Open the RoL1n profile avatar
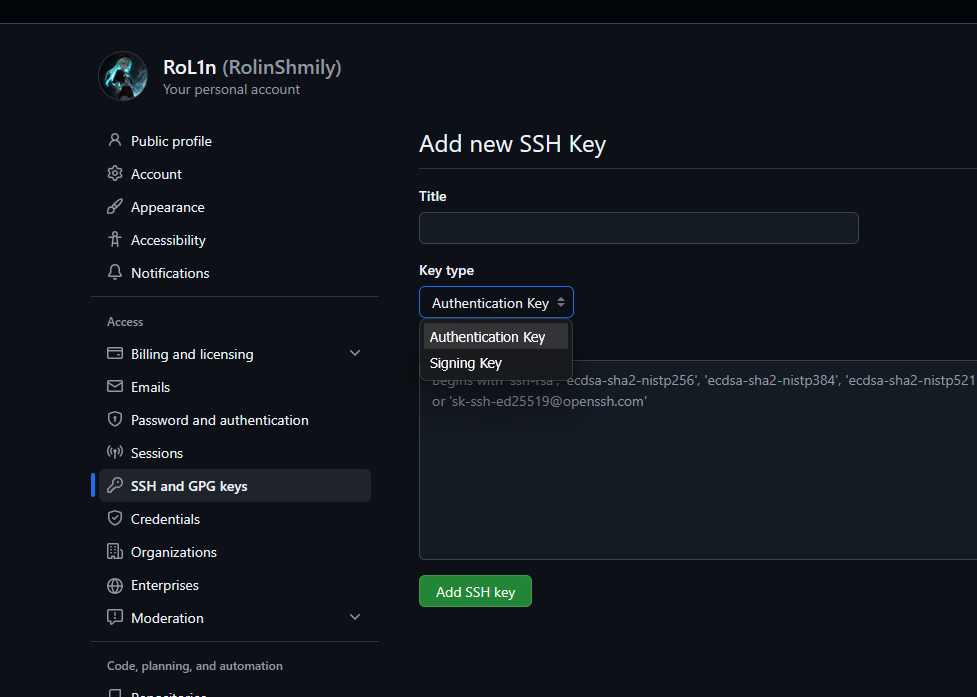The image size is (977, 697). 123,76
